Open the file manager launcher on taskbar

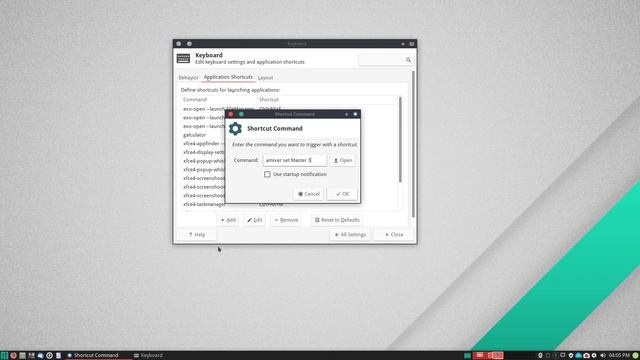22,356
